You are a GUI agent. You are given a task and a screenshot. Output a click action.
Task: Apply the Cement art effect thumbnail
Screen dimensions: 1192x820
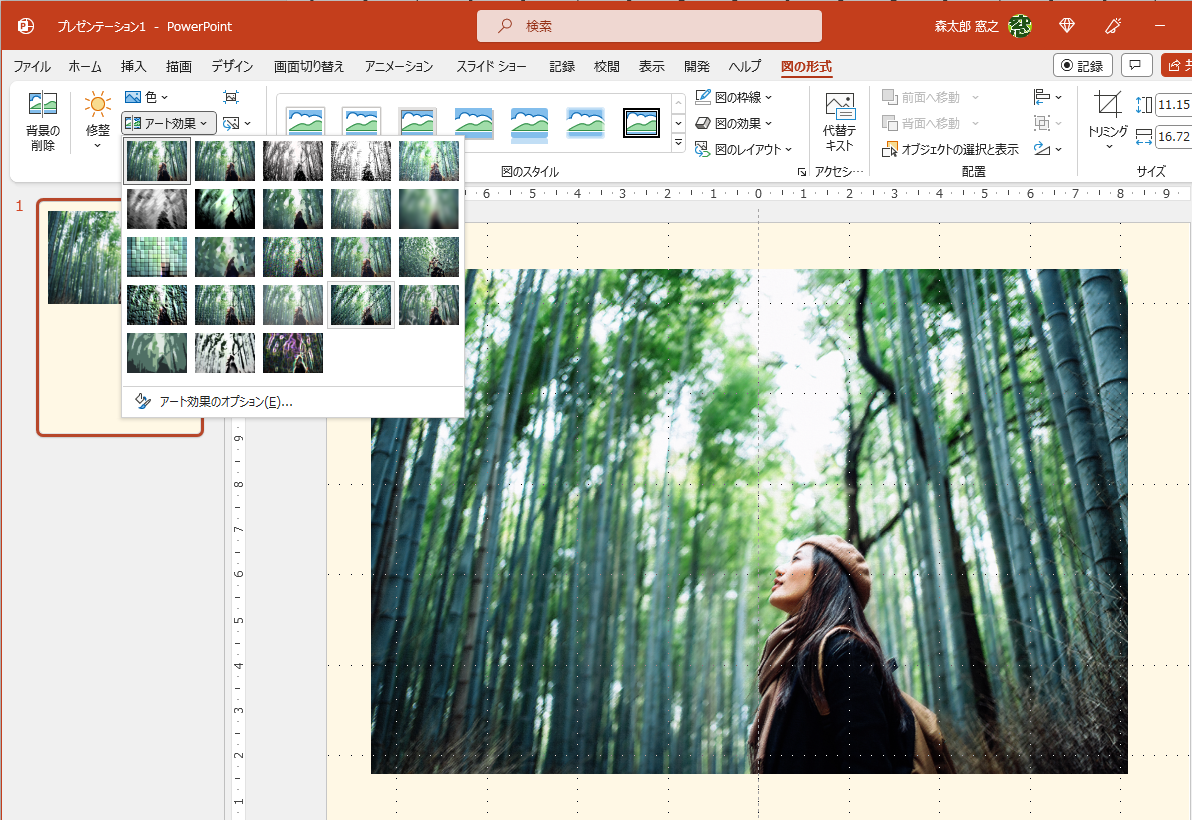coord(157,305)
